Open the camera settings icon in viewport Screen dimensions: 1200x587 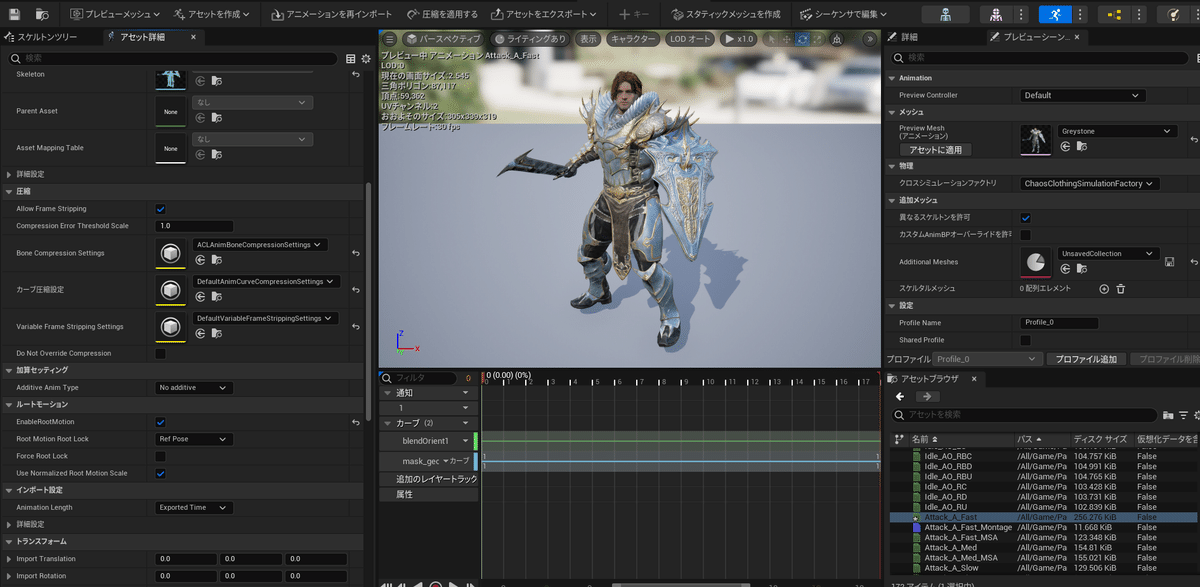pyautogui.click(x=837, y=39)
